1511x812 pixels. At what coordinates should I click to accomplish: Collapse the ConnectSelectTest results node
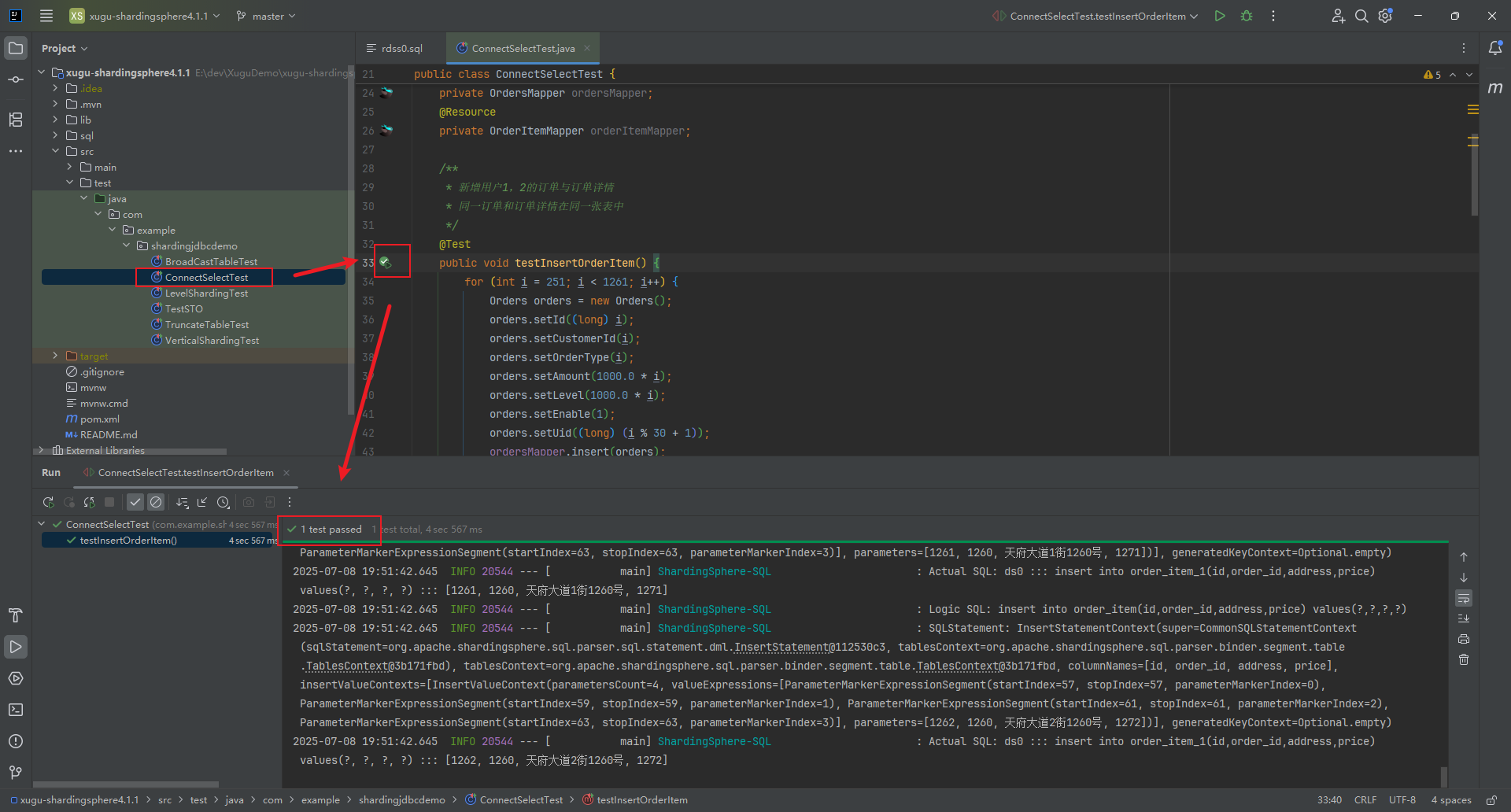click(42, 524)
